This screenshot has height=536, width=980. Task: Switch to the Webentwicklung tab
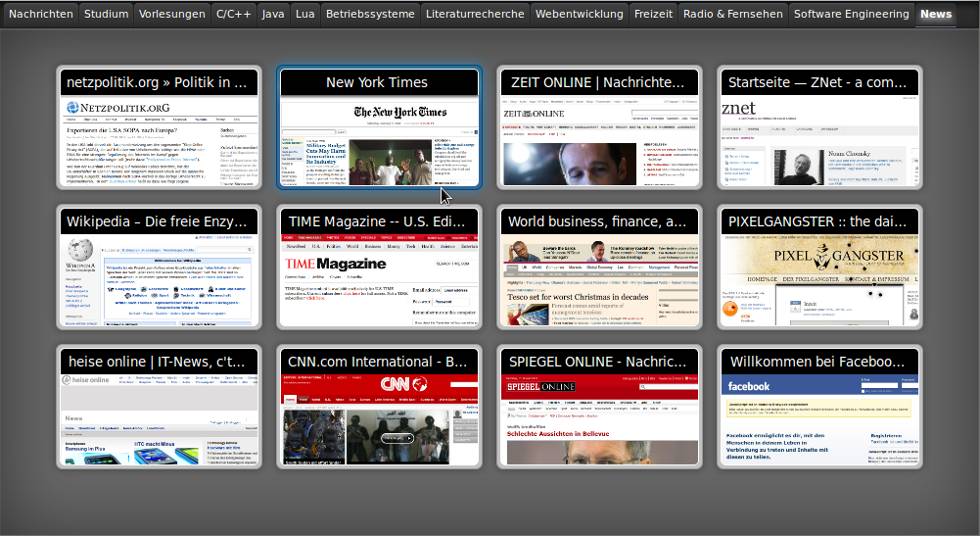tap(579, 14)
